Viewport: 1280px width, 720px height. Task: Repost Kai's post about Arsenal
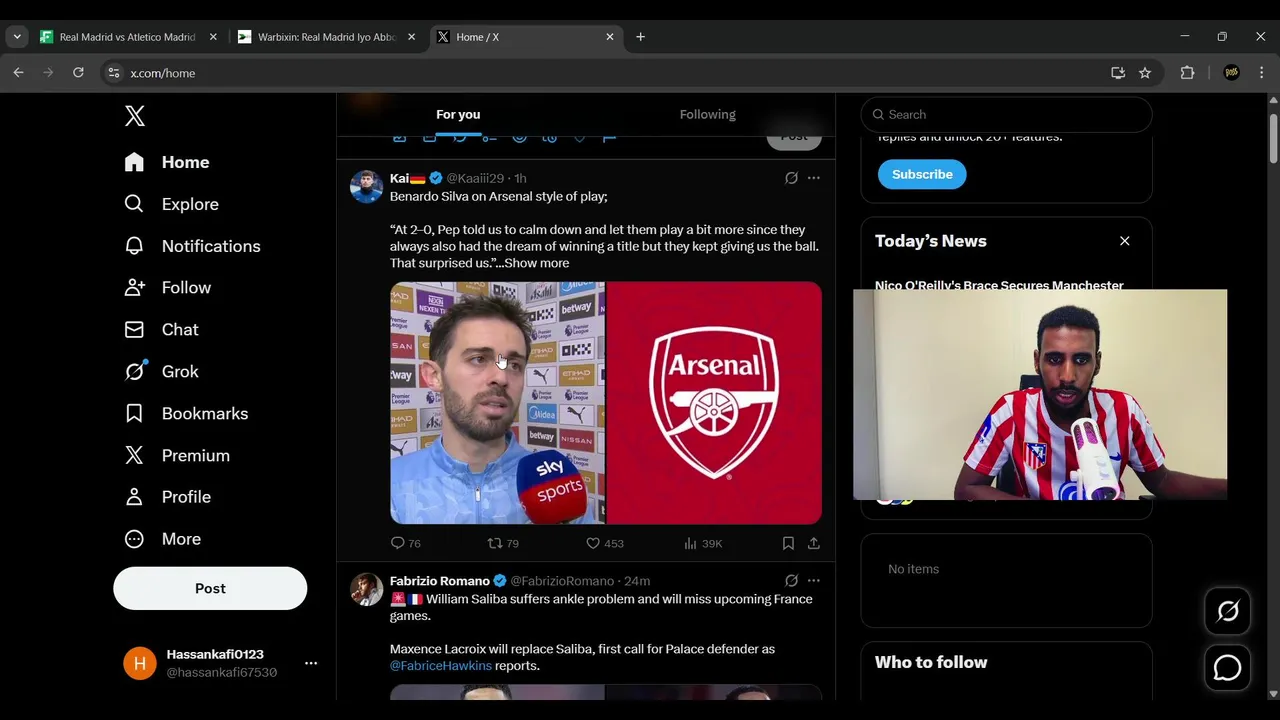tap(495, 543)
